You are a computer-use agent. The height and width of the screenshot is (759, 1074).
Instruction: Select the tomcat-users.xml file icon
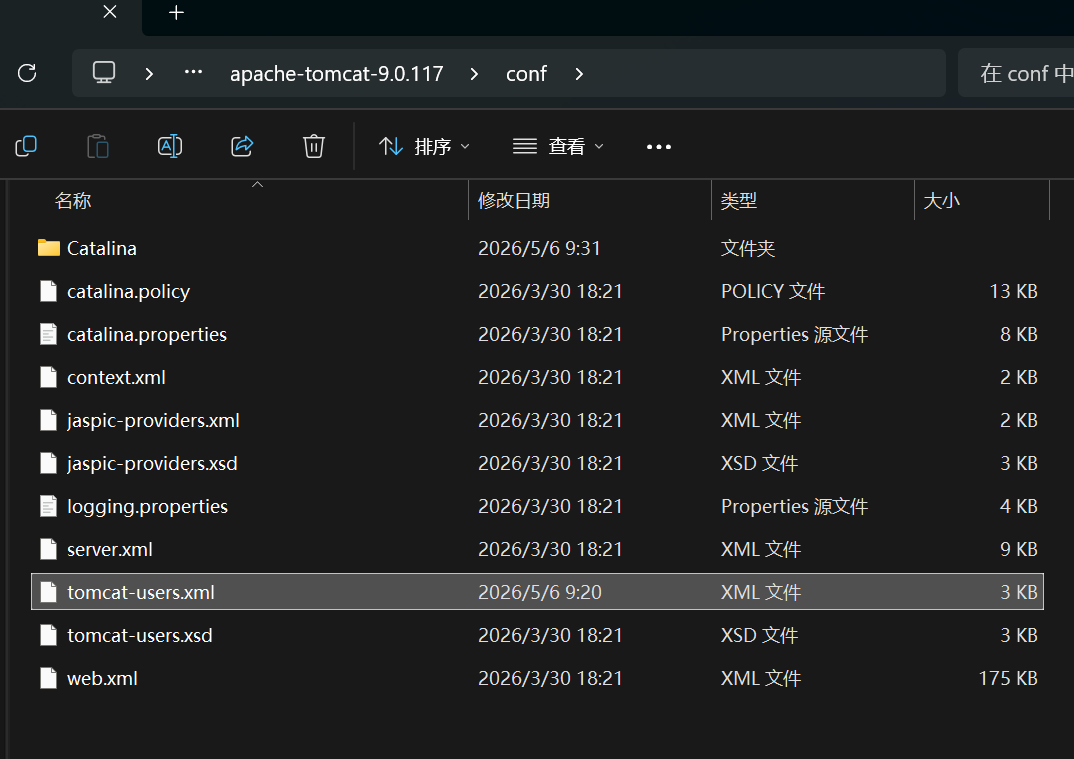[49, 592]
